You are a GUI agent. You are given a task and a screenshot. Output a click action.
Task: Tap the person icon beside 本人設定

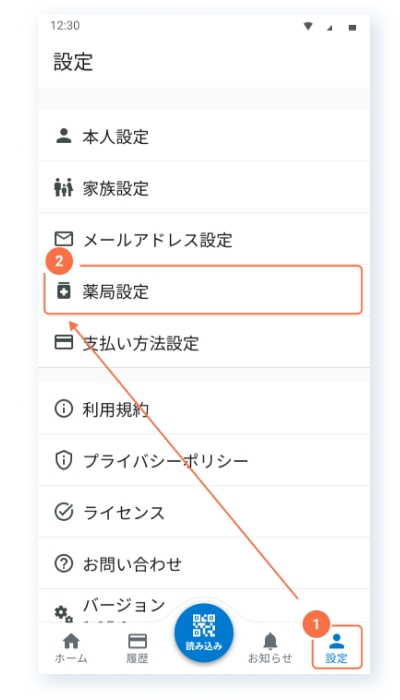coord(63,136)
